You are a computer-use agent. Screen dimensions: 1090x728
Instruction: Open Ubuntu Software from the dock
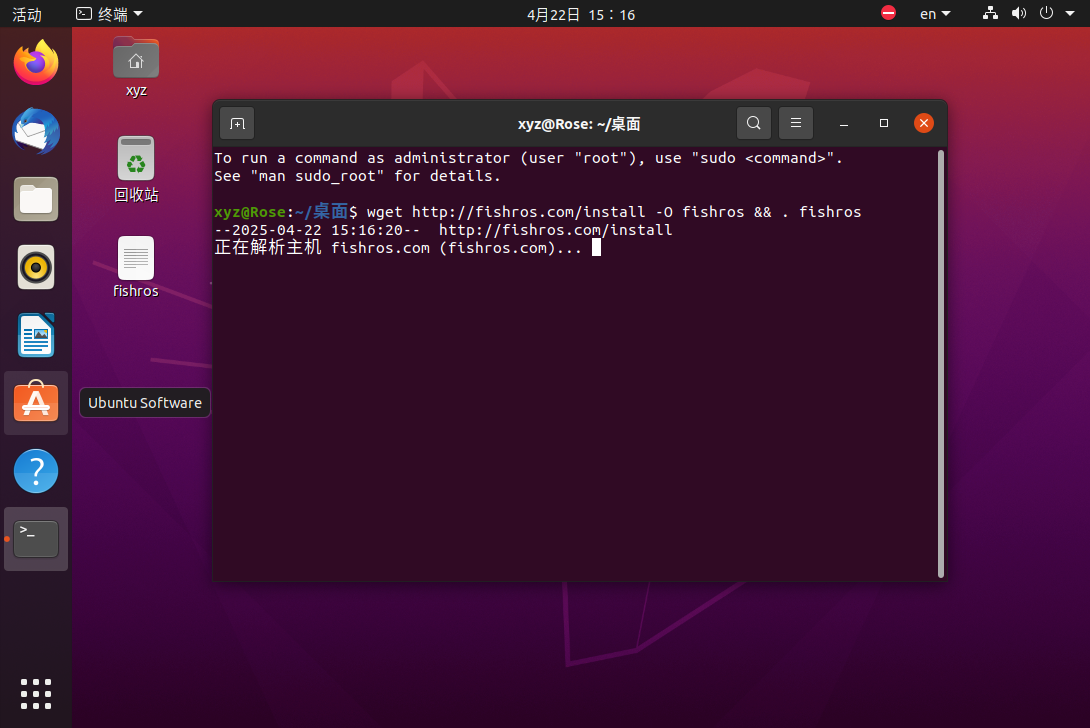tap(36, 403)
